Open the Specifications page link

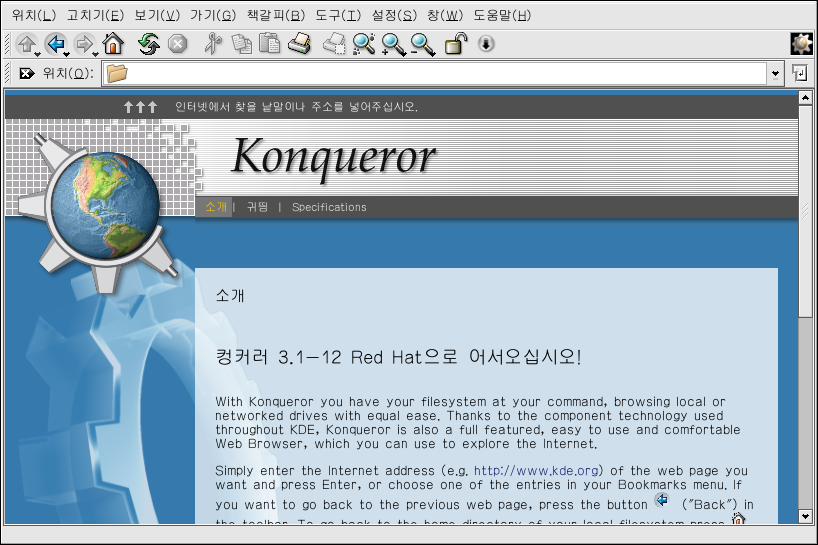pos(329,207)
